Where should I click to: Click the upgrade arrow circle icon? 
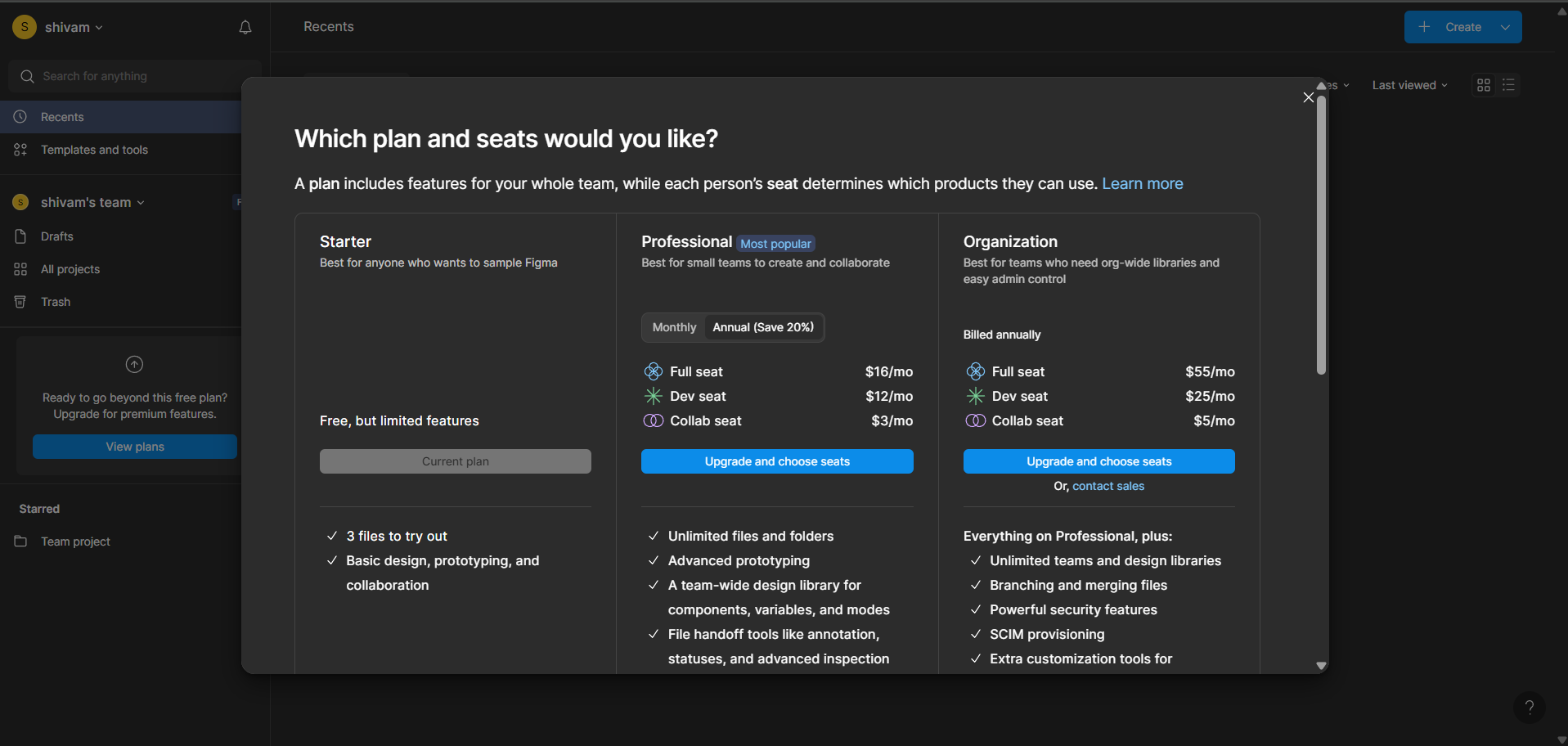(134, 364)
